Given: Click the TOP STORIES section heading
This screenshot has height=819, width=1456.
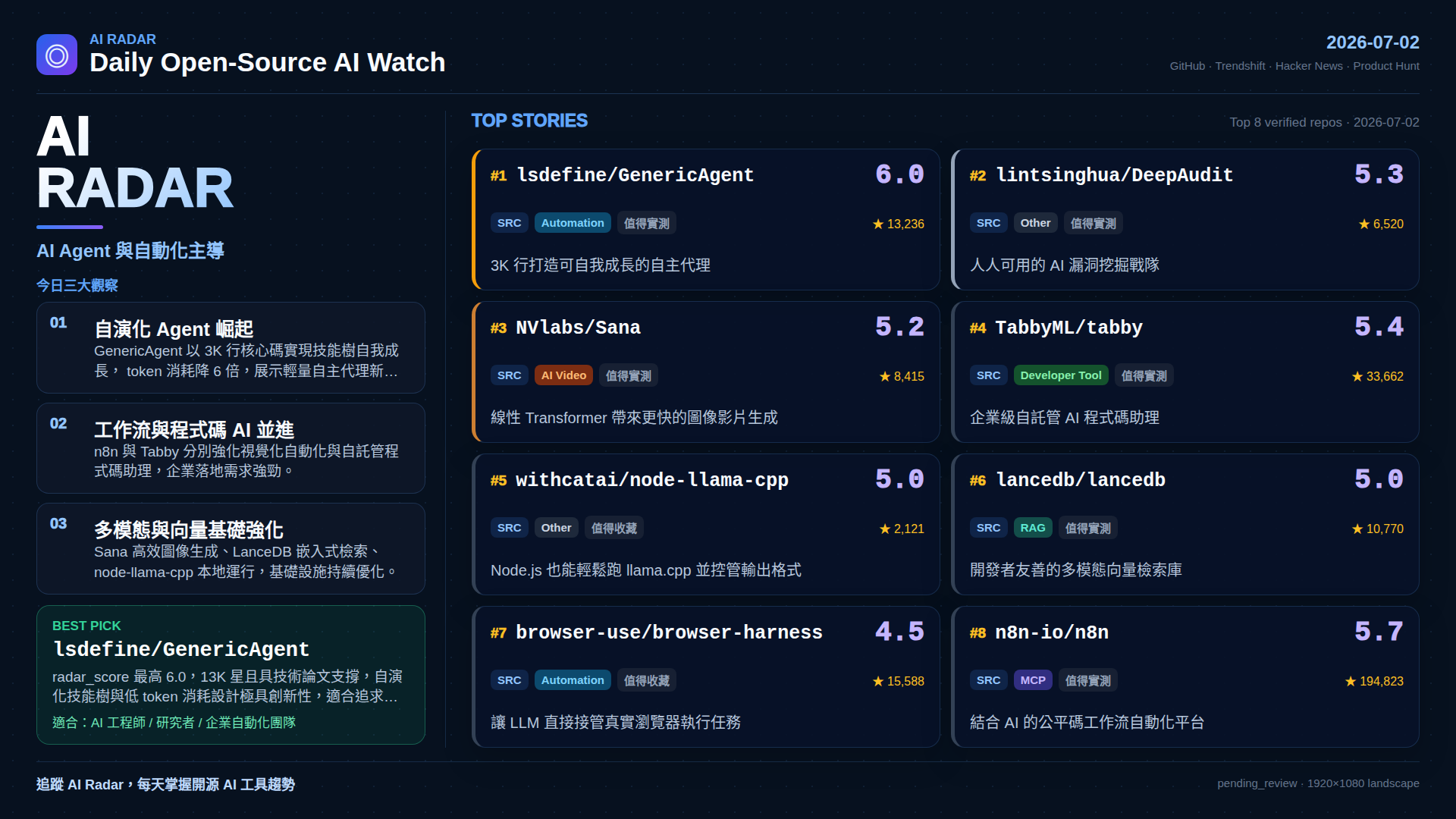Looking at the screenshot, I should (x=529, y=121).
